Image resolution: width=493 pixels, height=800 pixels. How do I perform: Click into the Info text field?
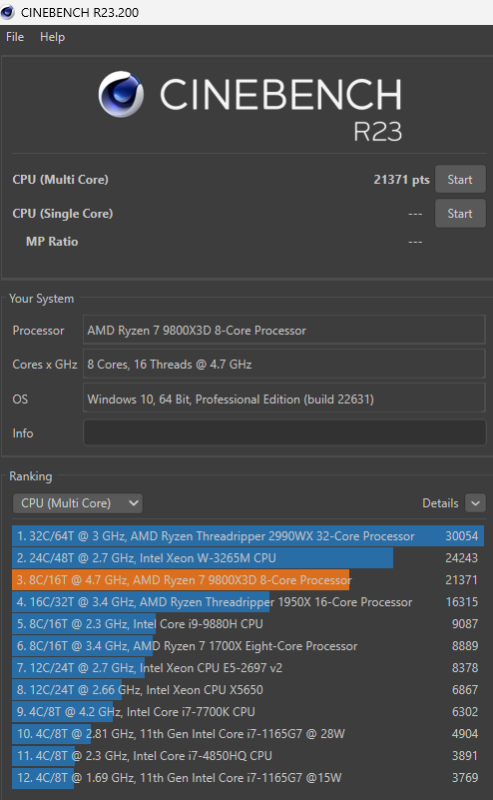(284, 433)
